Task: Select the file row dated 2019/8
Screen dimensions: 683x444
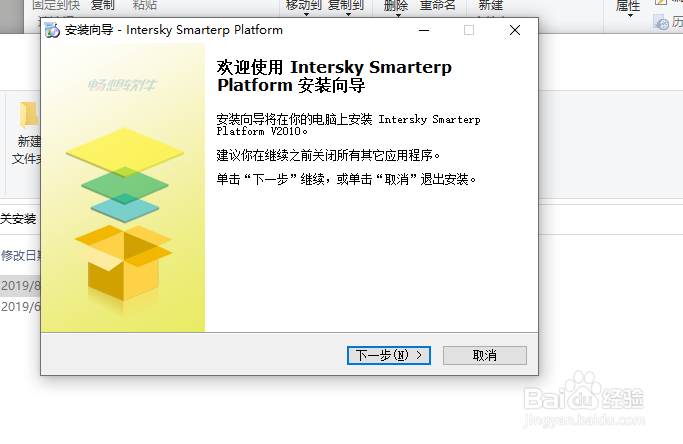Action: pos(20,285)
